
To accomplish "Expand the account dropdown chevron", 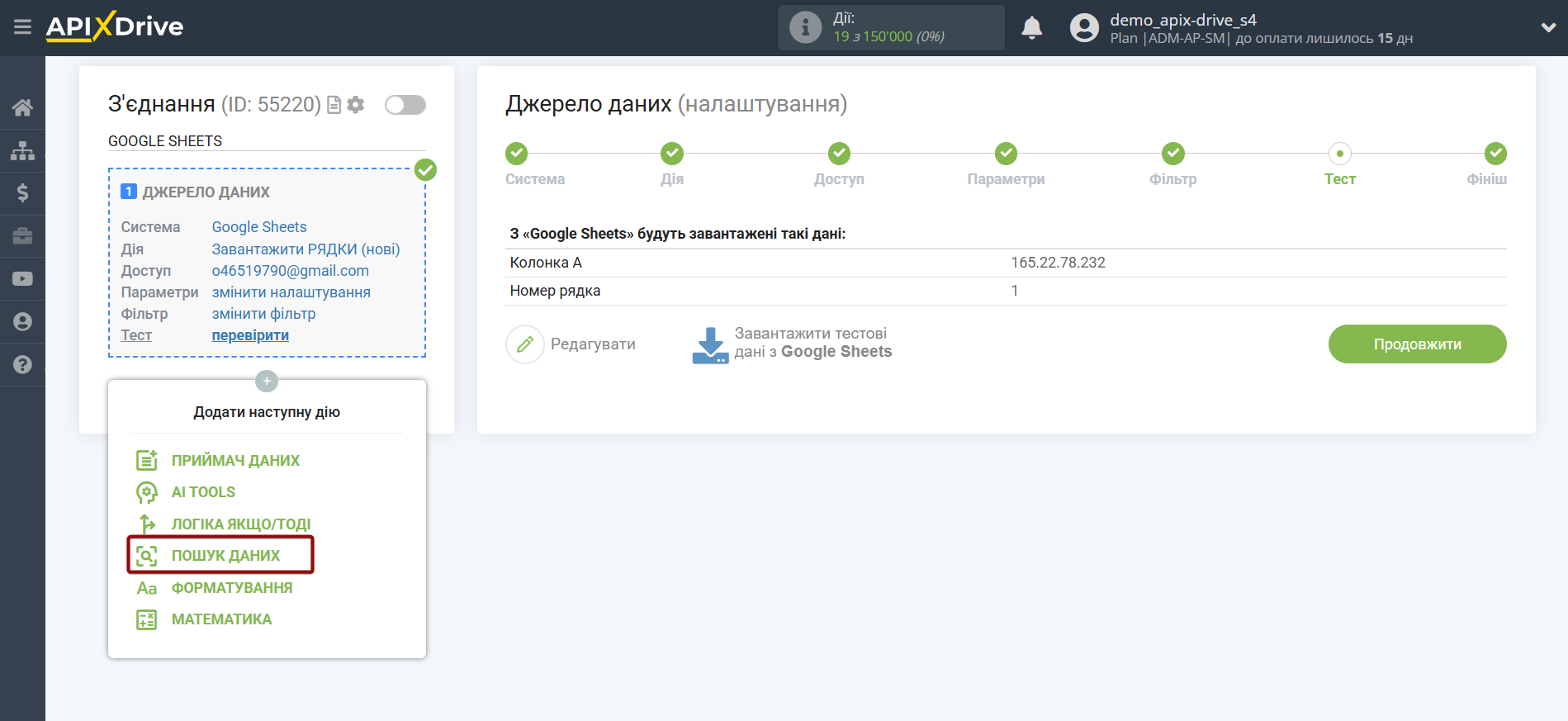I will 1548,28.
